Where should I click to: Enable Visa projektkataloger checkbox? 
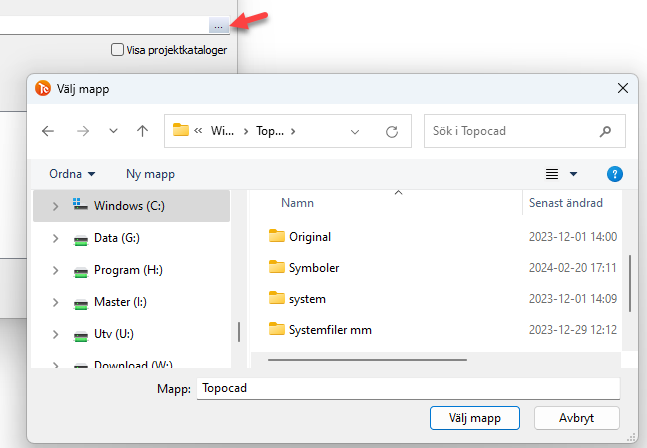[118, 49]
